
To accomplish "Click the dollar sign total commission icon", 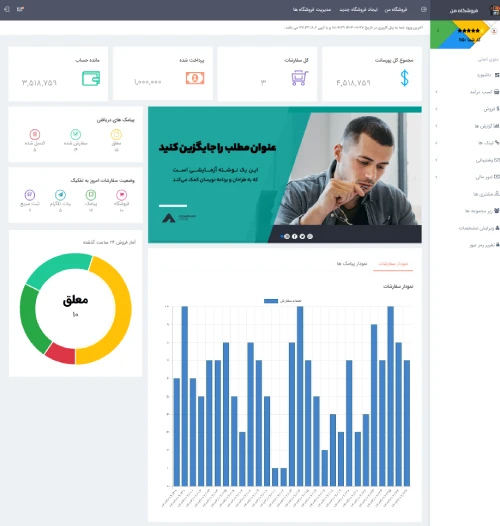I will (x=405, y=78).
